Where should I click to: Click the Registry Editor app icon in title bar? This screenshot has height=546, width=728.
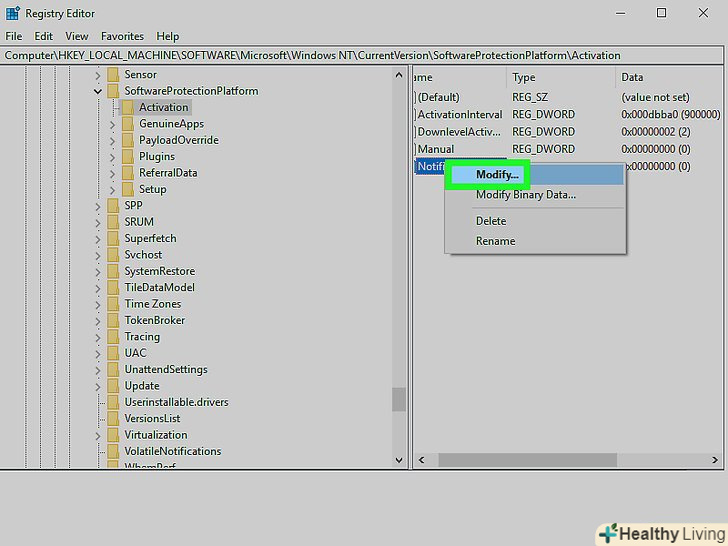coord(11,13)
